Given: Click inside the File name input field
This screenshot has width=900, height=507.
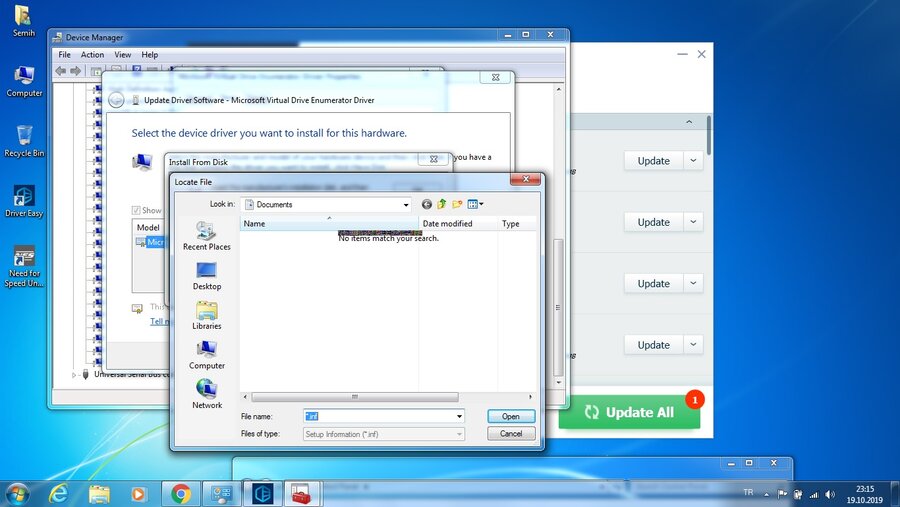Looking at the screenshot, I should [379, 416].
